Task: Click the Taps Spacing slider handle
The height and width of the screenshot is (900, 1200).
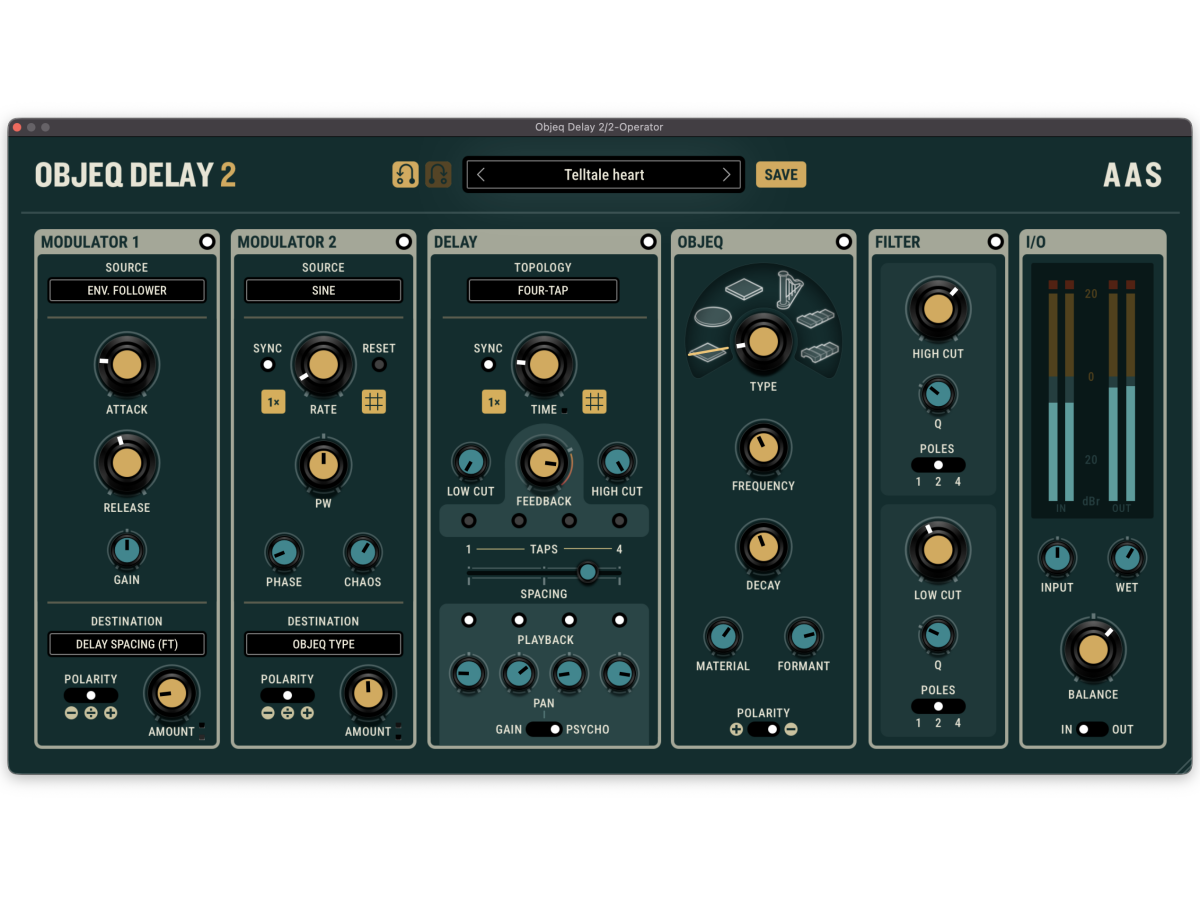Action: click(x=588, y=572)
